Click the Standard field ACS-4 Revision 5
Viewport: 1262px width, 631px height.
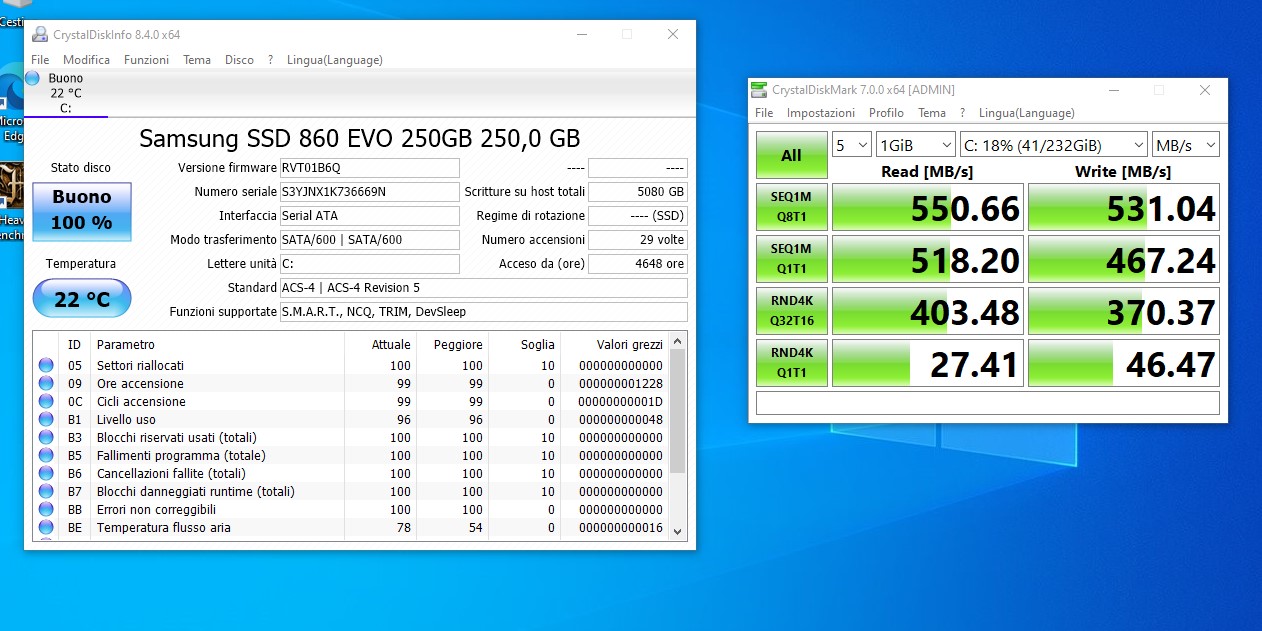(483, 287)
